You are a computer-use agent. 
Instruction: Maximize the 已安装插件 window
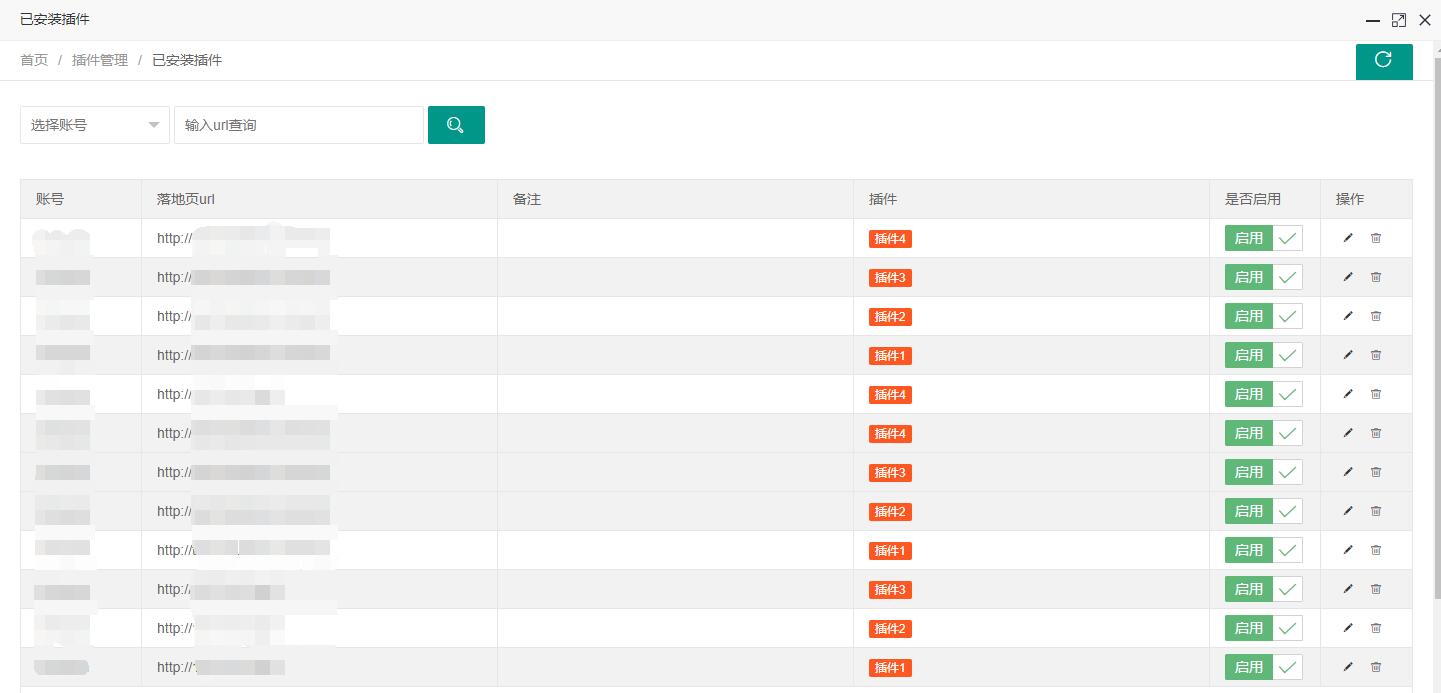1399,20
